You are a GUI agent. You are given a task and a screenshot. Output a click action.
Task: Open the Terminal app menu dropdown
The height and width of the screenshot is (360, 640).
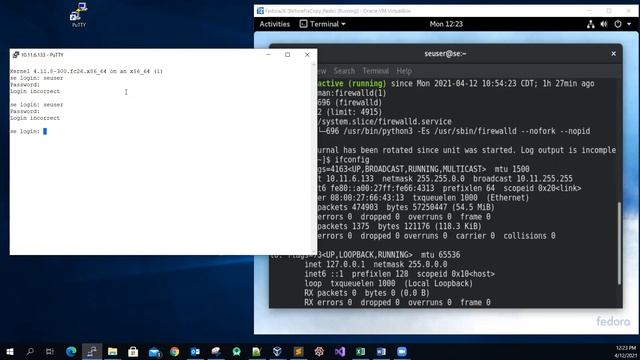pos(322,24)
